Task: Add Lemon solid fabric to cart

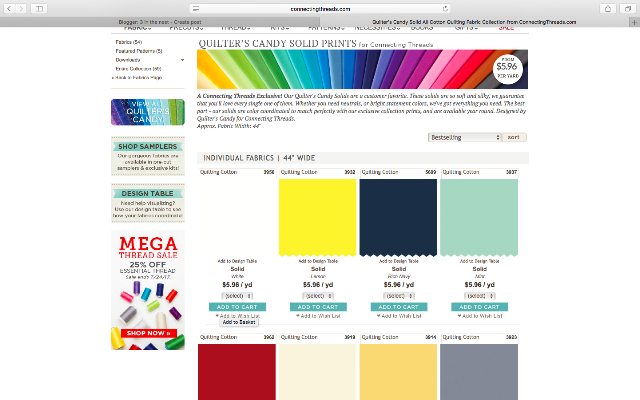Action: point(318,307)
